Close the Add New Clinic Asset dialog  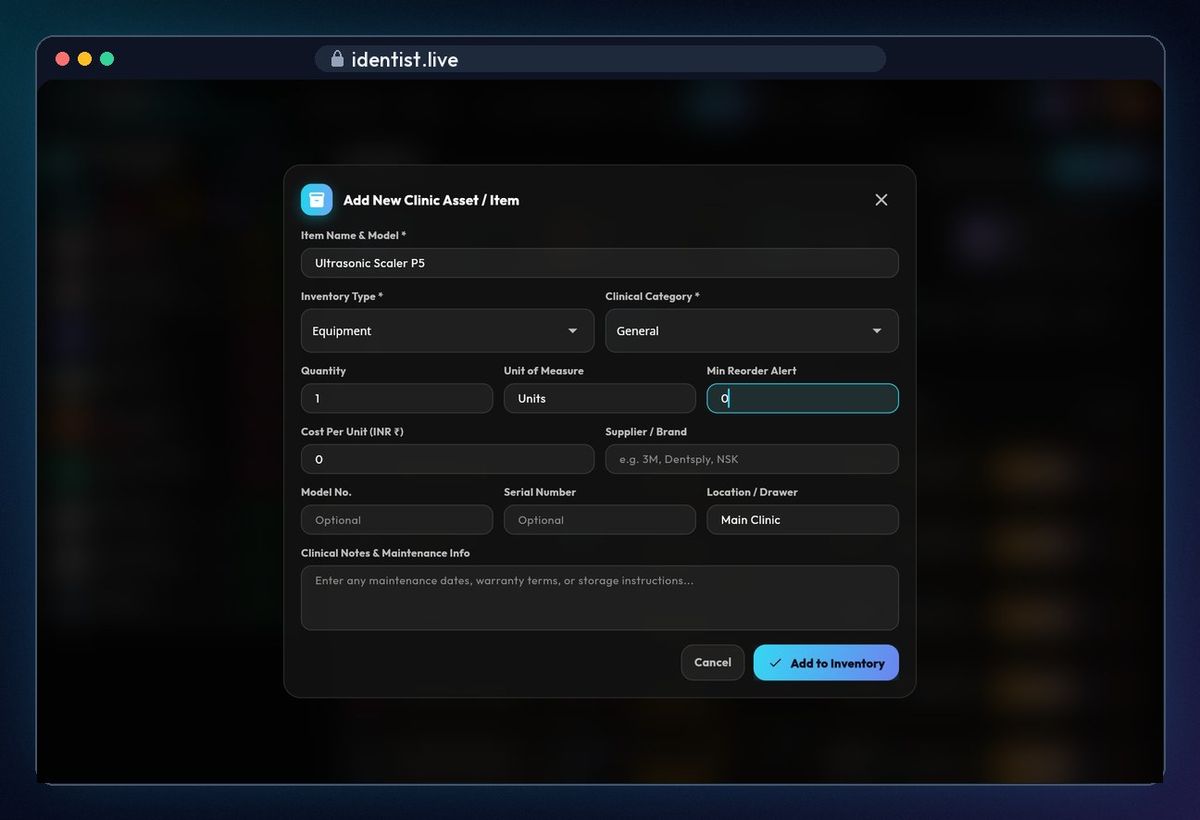(881, 200)
